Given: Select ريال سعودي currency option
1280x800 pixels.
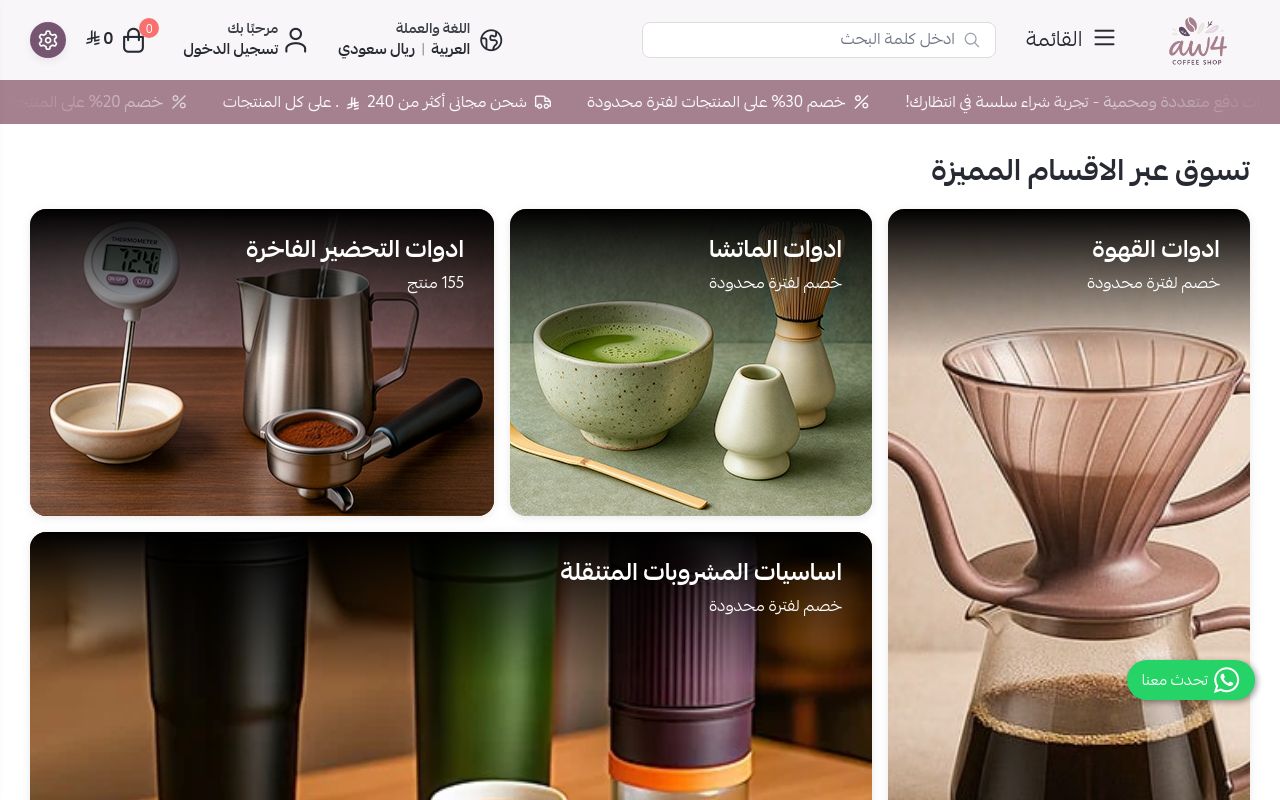Looking at the screenshot, I should pyautogui.click(x=376, y=49).
